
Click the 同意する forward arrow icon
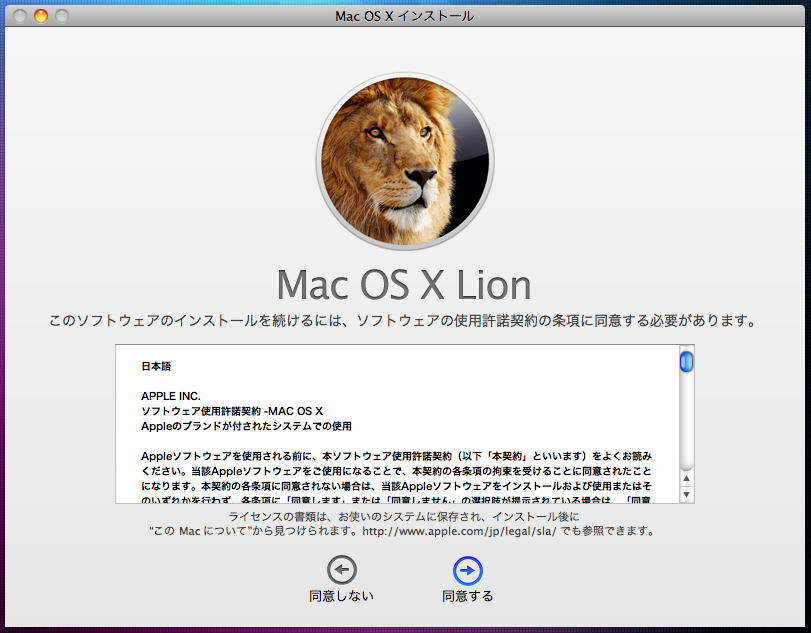coord(468,570)
